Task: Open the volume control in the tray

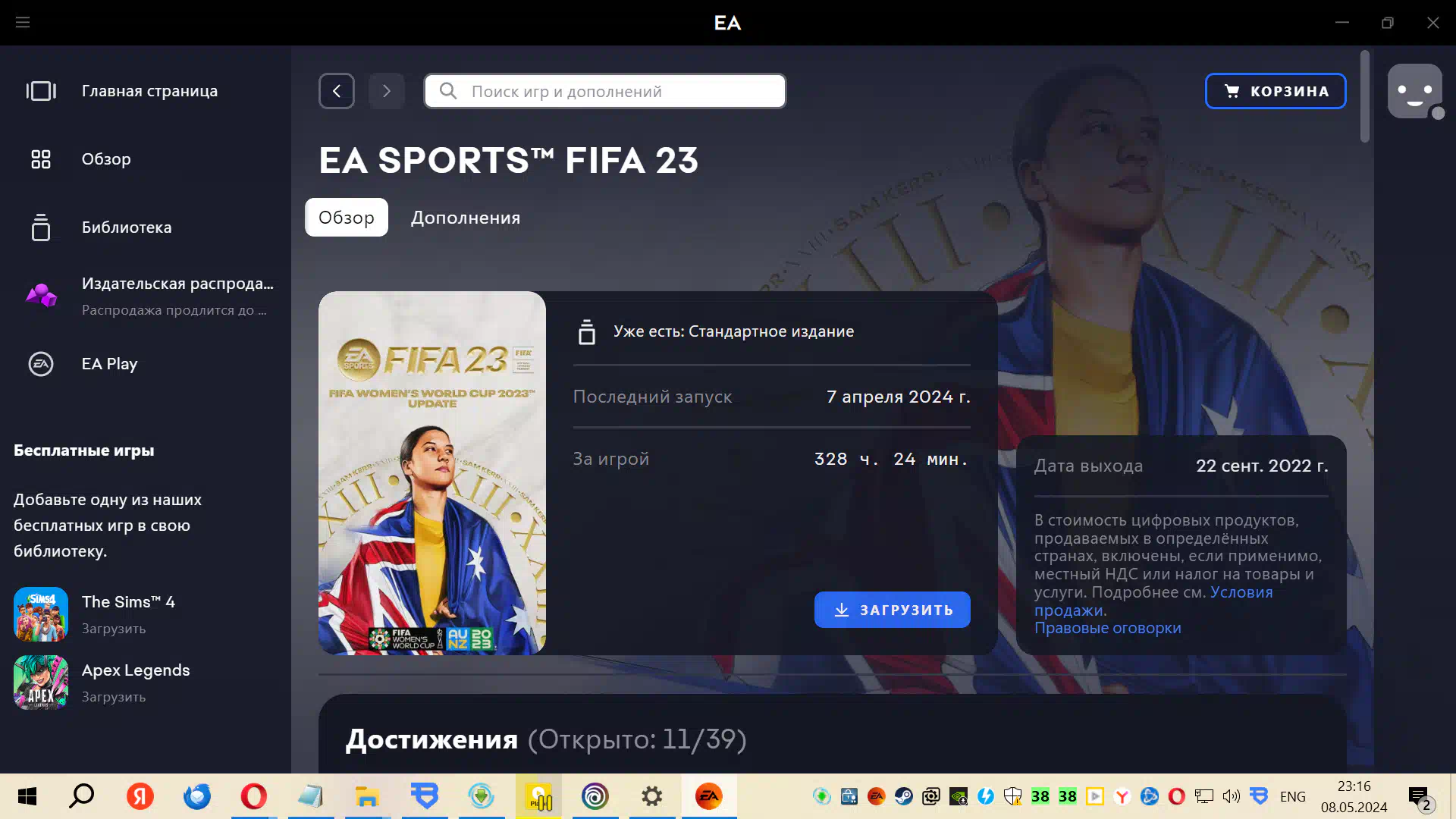Action: tap(1232, 796)
